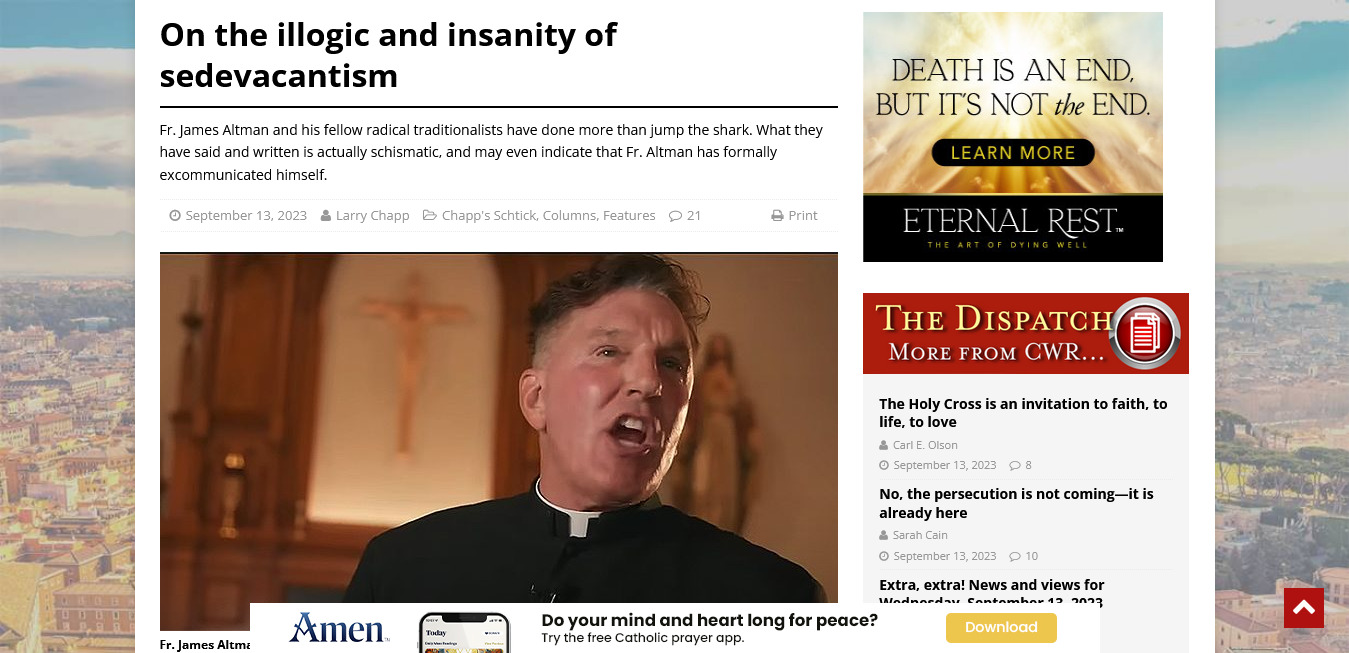Read 'The Holy Cross is an invitation' article

1023,413
